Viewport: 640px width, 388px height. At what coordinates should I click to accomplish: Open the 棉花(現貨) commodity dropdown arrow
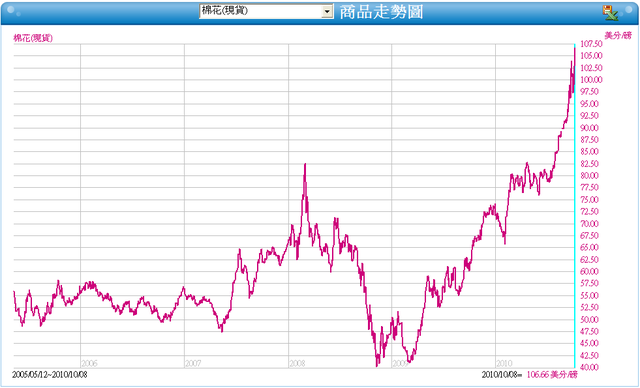click(327, 11)
